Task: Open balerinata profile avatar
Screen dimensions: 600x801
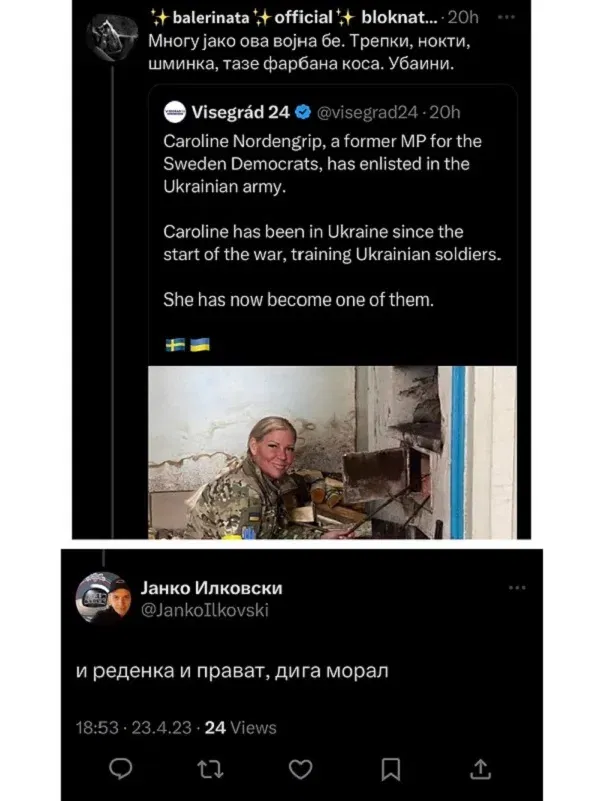Action: (112, 37)
